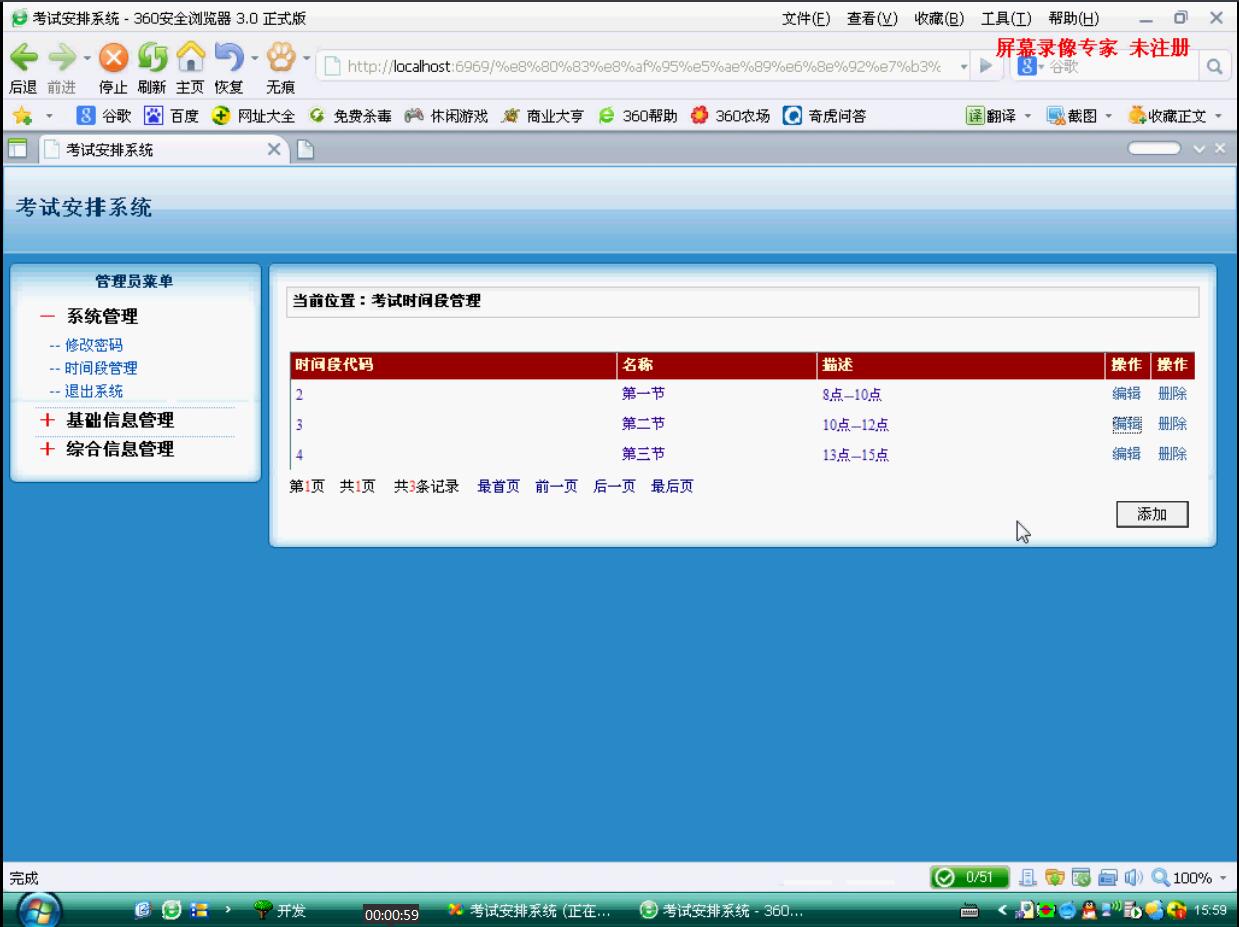Open the 翻译 dropdown arrow
This screenshot has width=1239, height=927.
1027,117
